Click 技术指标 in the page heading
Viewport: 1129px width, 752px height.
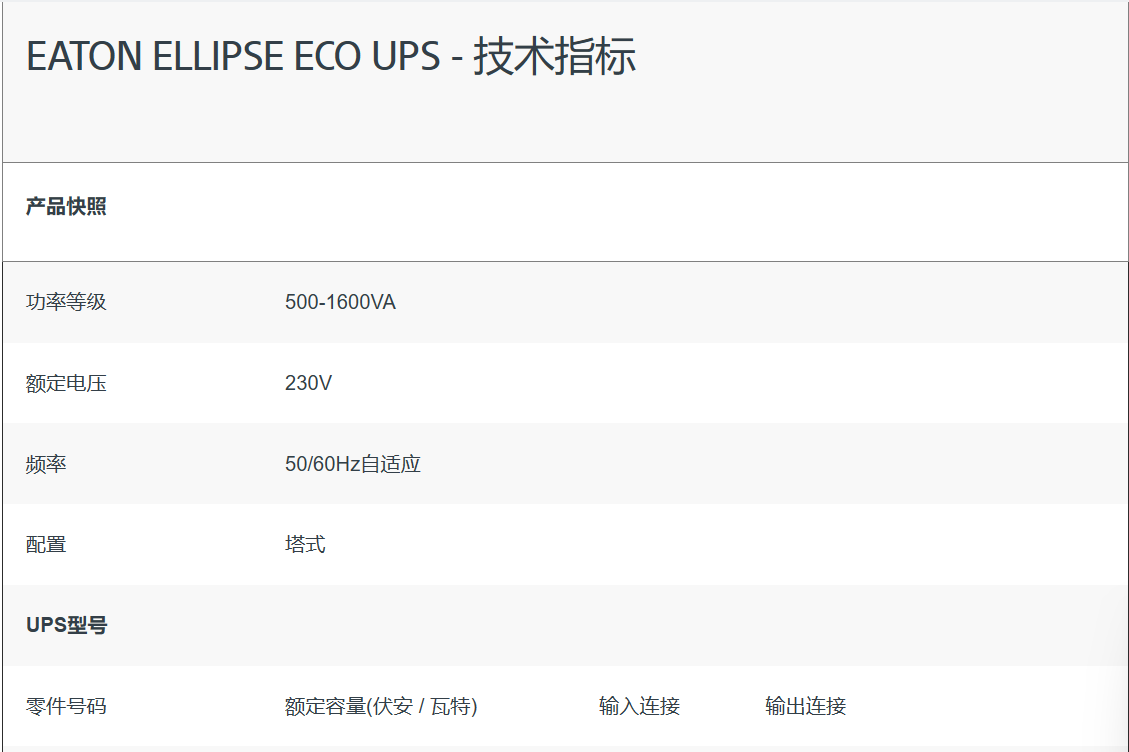click(554, 56)
